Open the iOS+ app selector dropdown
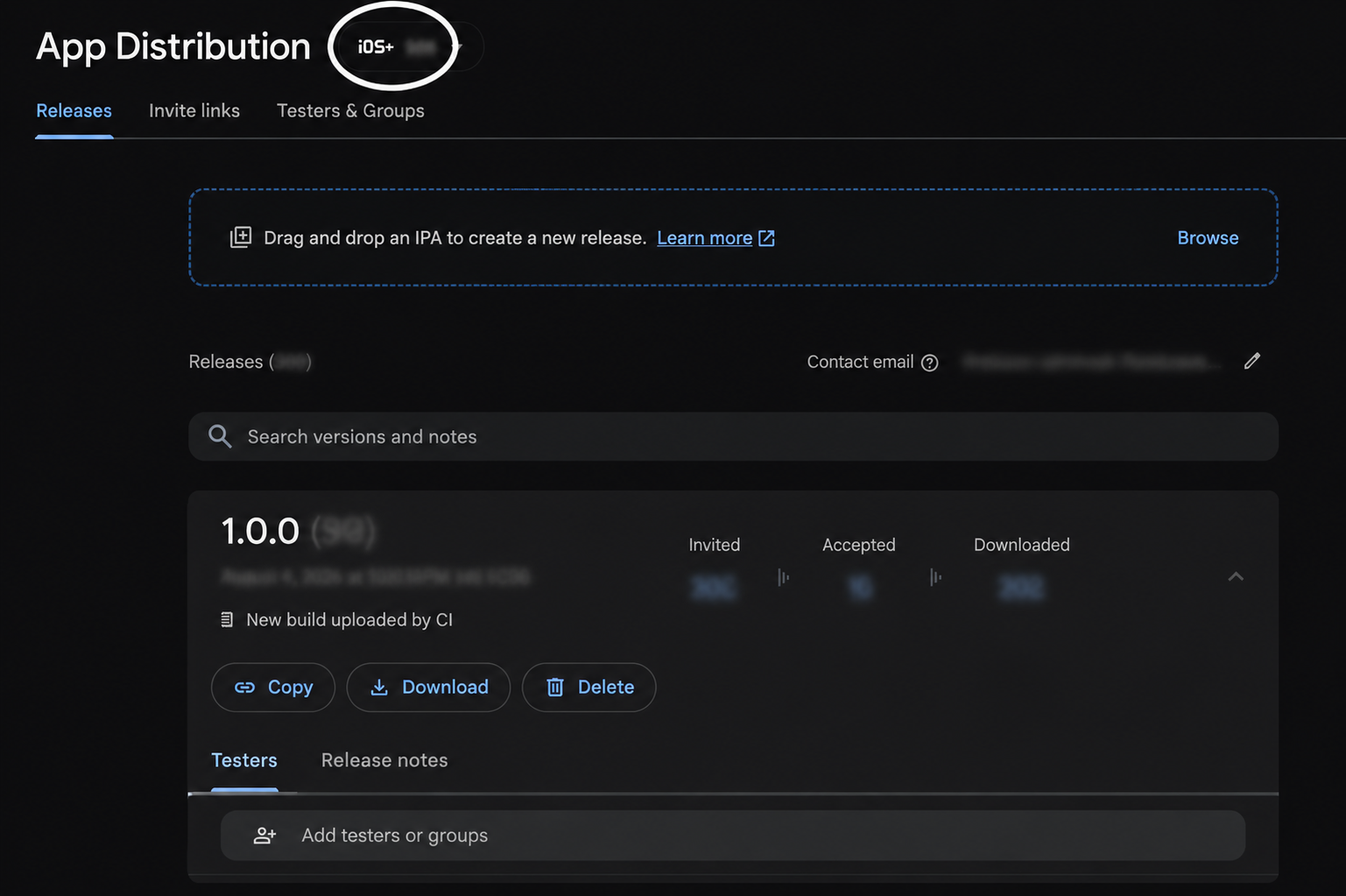Viewport: 1346px width, 896px height. click(407, 46)
